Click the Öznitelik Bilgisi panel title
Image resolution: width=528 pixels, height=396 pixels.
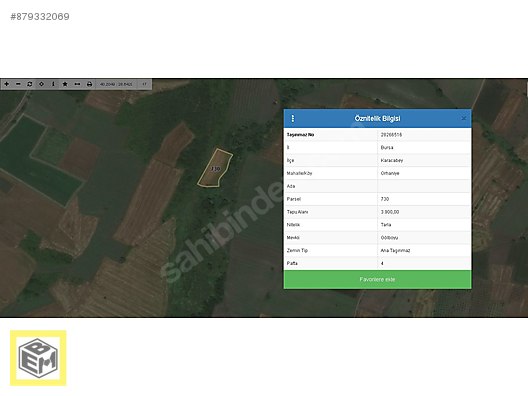377,119
